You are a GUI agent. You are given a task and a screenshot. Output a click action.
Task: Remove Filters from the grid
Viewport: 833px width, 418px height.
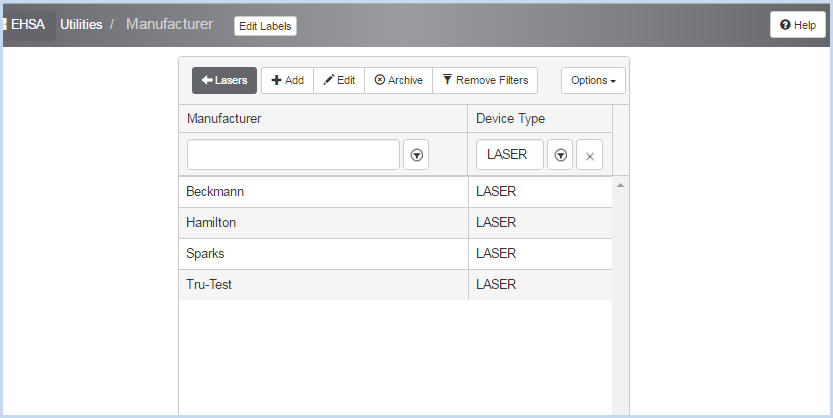[485, 80]
